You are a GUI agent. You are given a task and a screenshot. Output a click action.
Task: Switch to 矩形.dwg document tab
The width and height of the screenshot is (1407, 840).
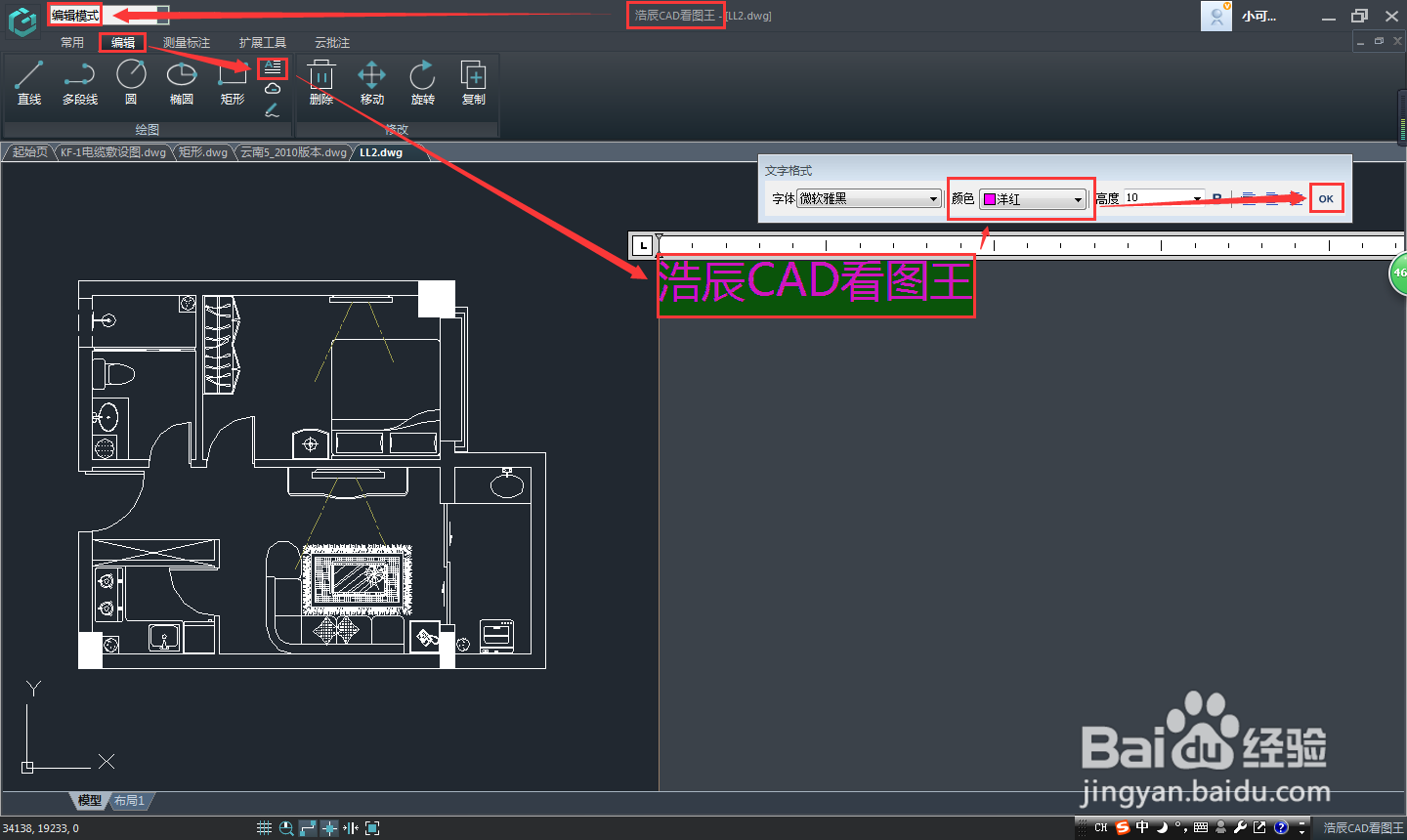(x=203, y=152)
